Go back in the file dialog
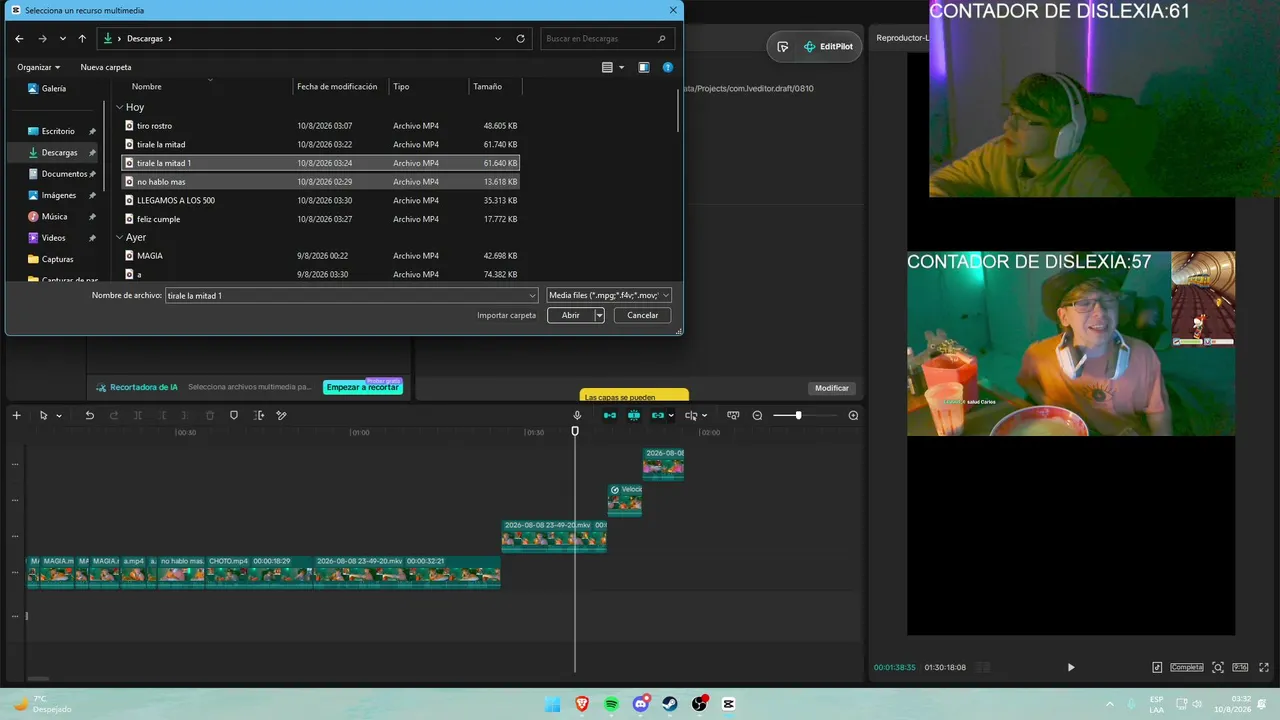1280x720 pixels. (x=19, y=38)
